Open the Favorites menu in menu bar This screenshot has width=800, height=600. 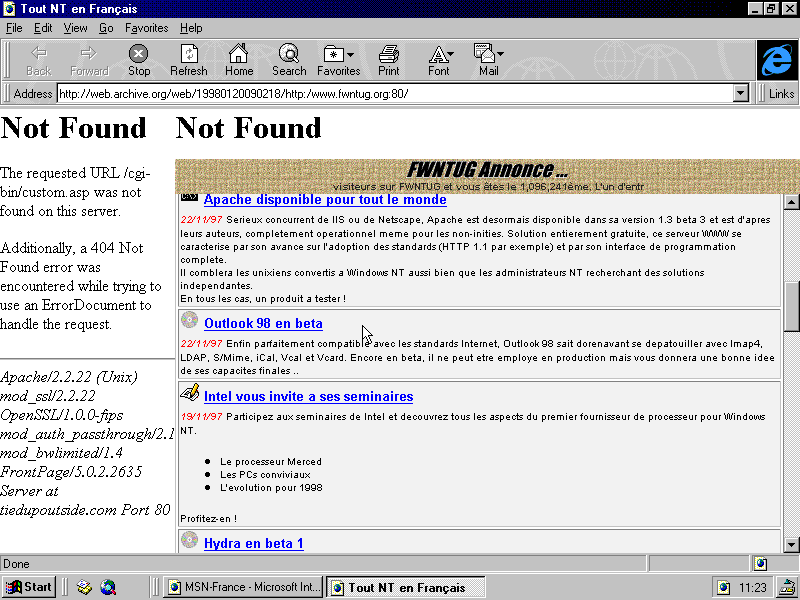pyautogui.click(x=146, y=28)
